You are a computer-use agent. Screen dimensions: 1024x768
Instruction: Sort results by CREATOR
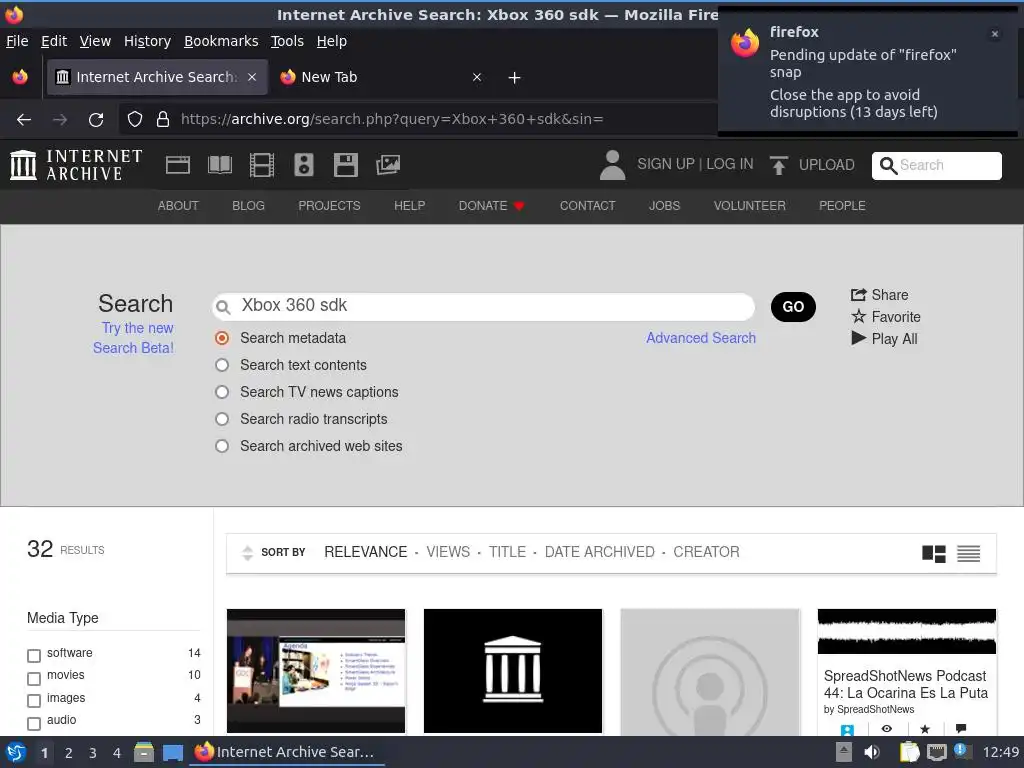[x=706, y=552]
